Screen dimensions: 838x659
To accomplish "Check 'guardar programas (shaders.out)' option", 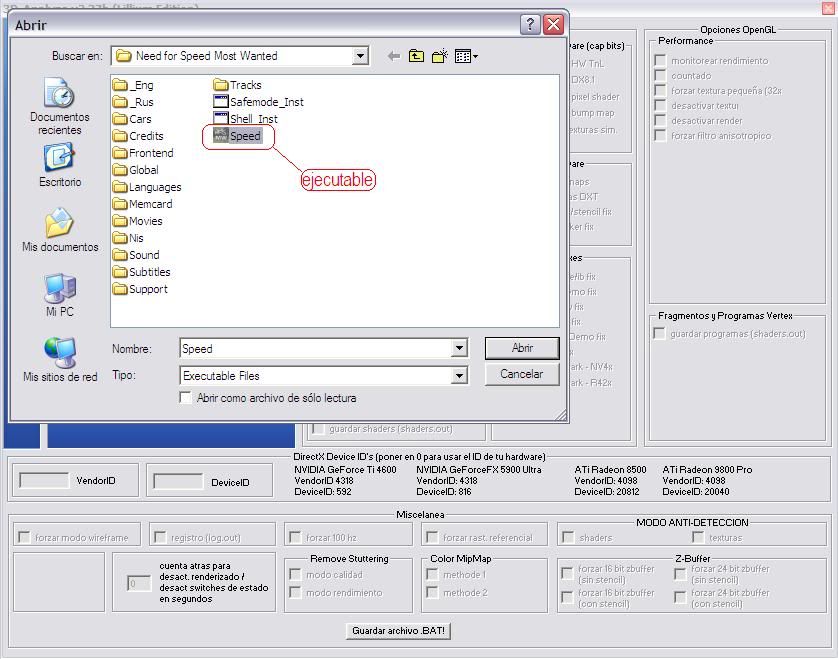I will pos(659,334).
